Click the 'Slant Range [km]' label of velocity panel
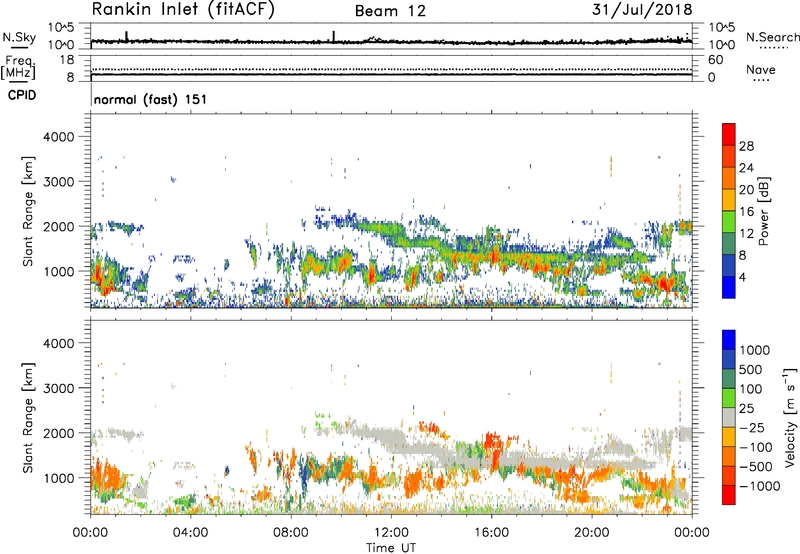Viewport: 800px width, 554px height. [x=28, y=417]
